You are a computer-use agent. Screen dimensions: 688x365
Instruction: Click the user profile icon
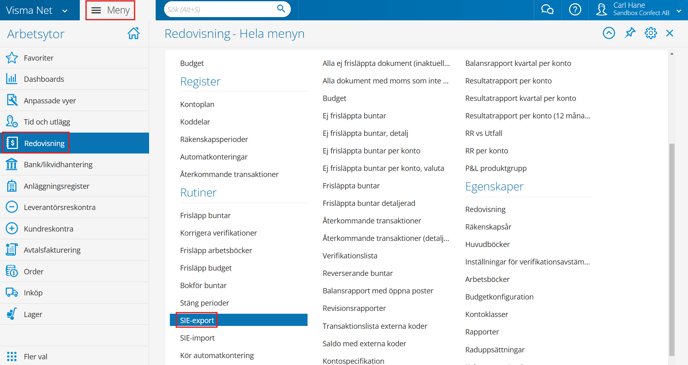pos(602,9)
